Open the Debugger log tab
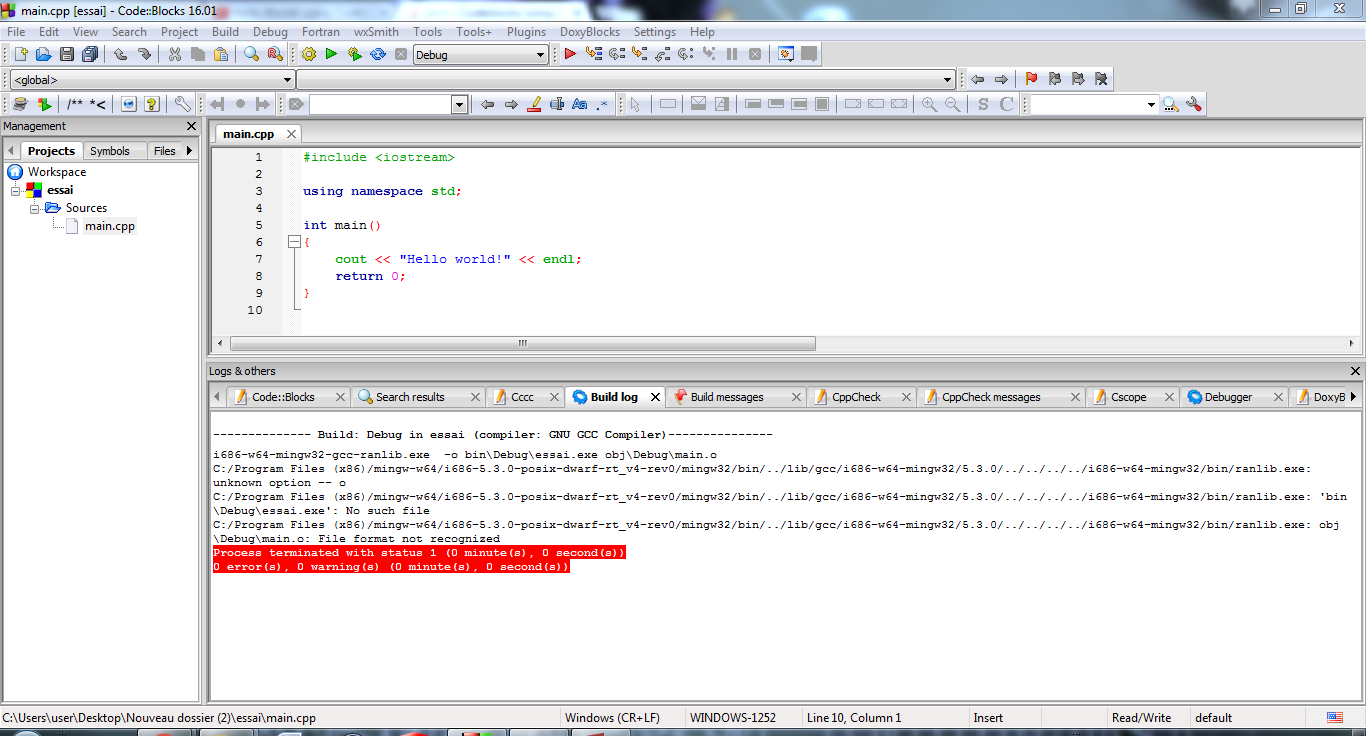The image size is (1366, 736). click(x=1228, y=397)
